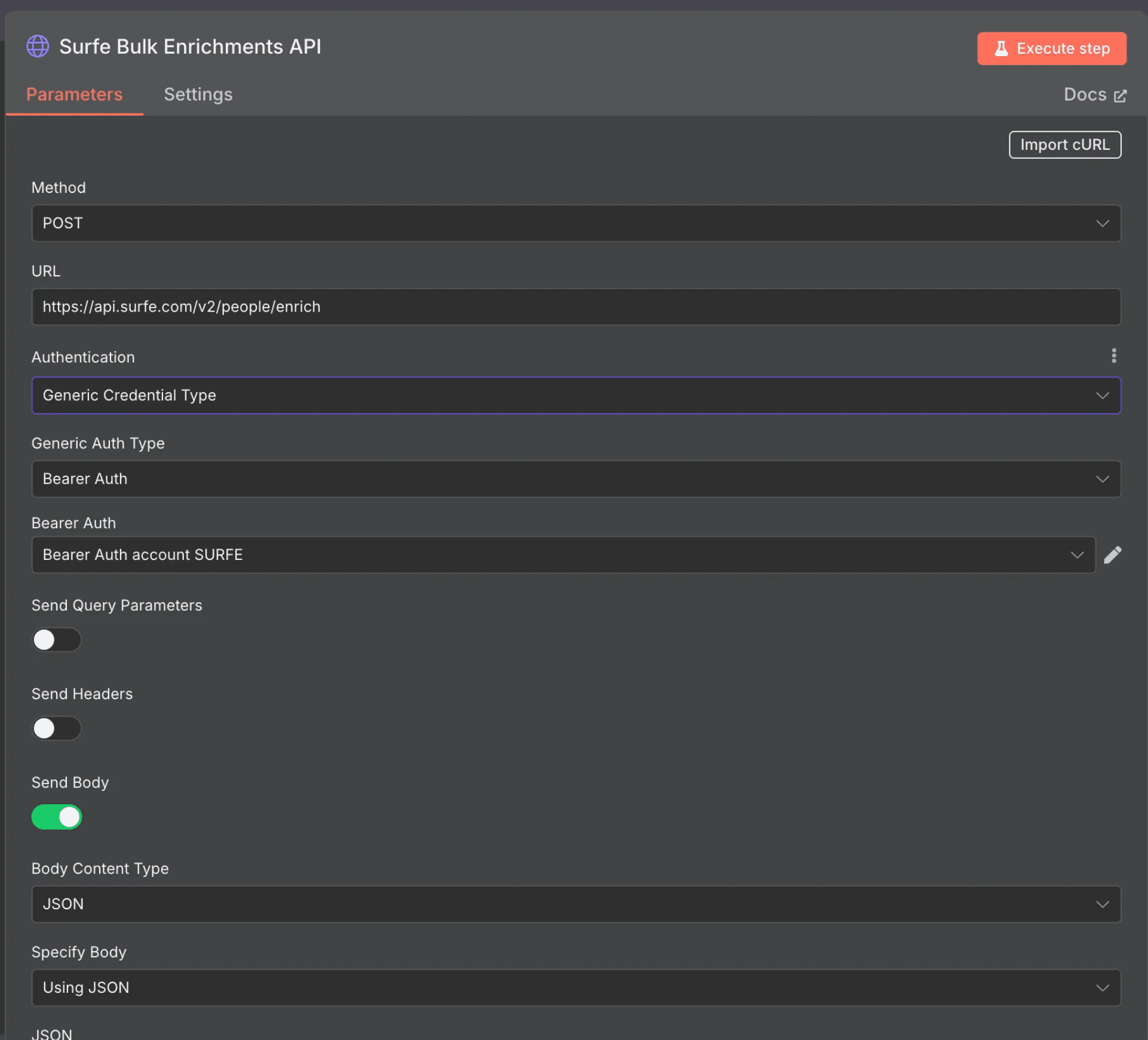Expand Authentication dropdown Generic Credential Type
Viewport: 1148px width, 1040px height.
coord(576,395)
